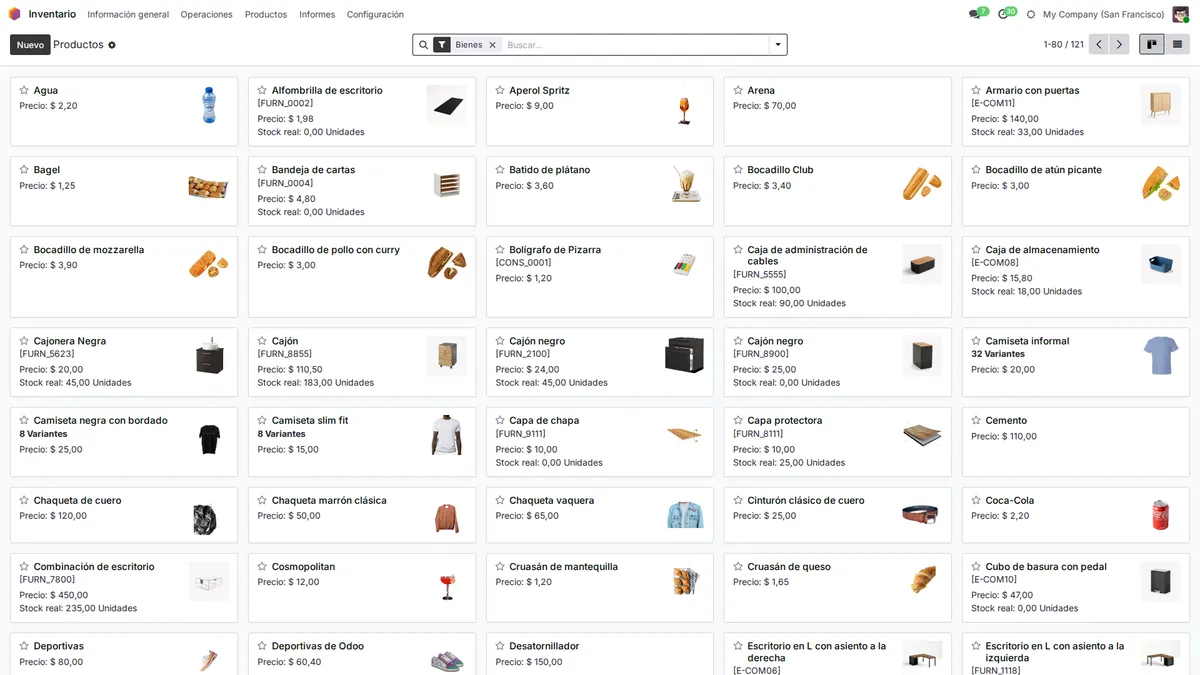Go to next page of products
Viewport: 1200px width, 675px height.
tap(1119, 44)
